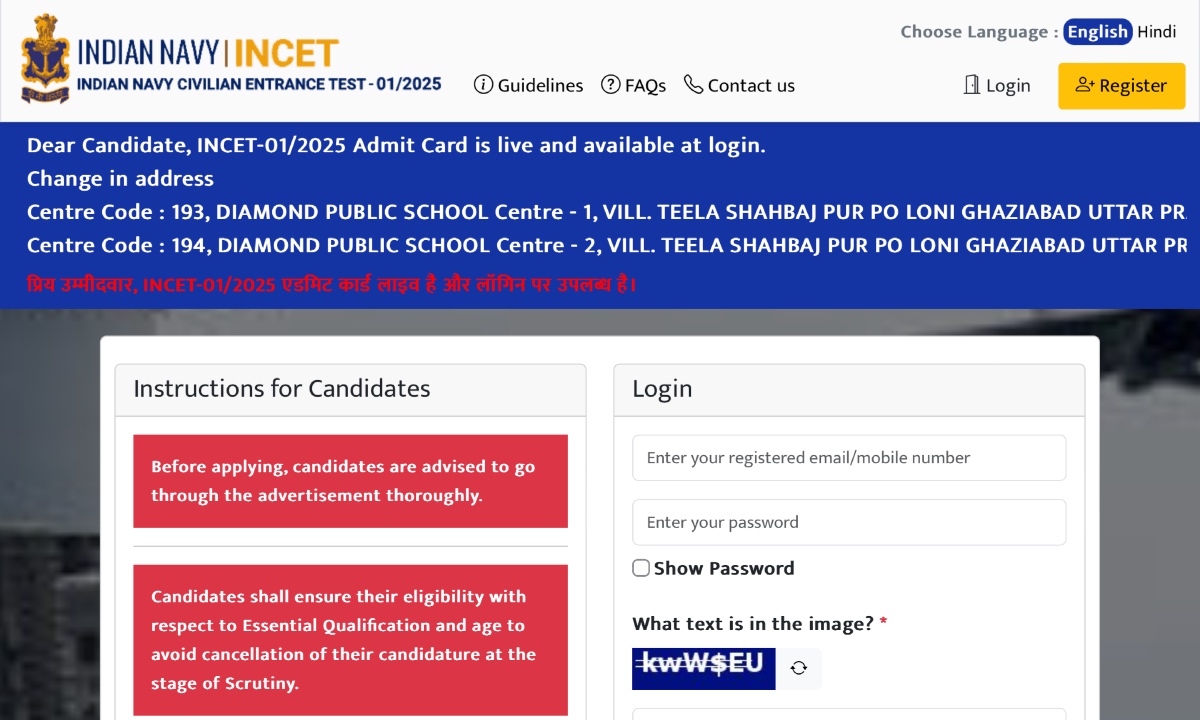Image resolution: width=1200 pixels, height=720 pixels.
Task: Go to Contact us
Action: [751, 86]
